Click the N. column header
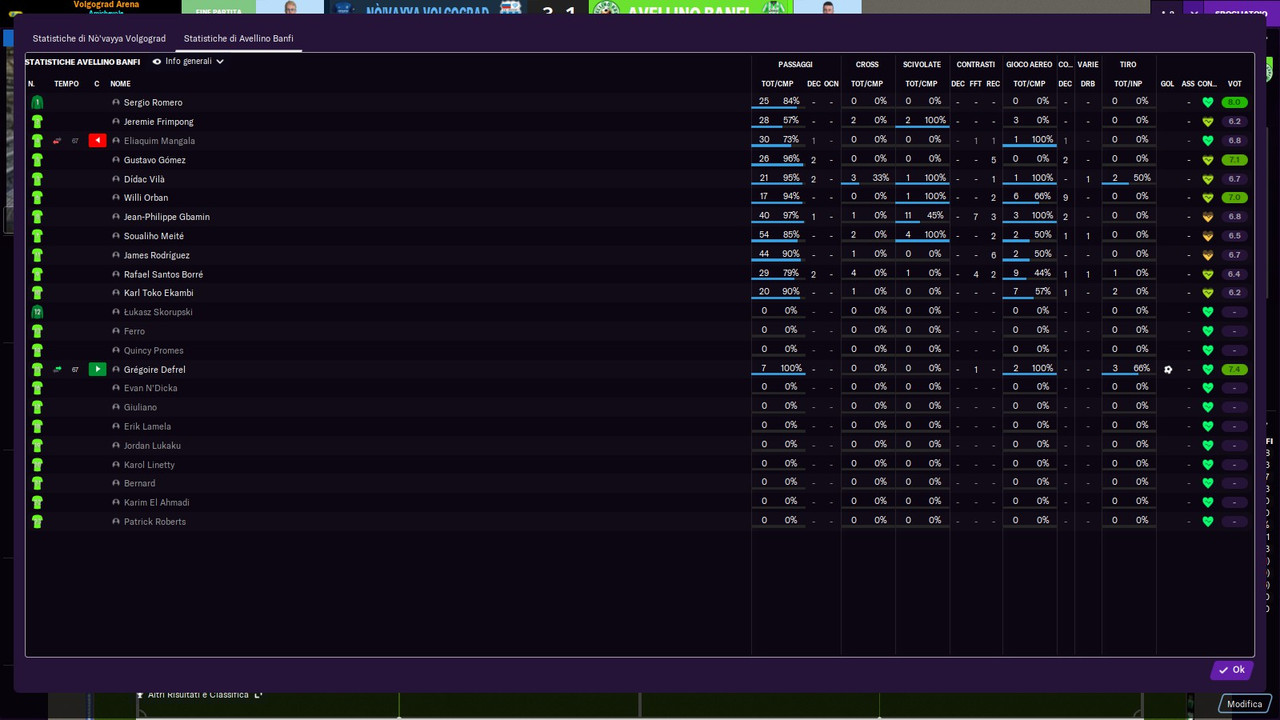Viewport: 1280px width, 720px height. (31, 84)
